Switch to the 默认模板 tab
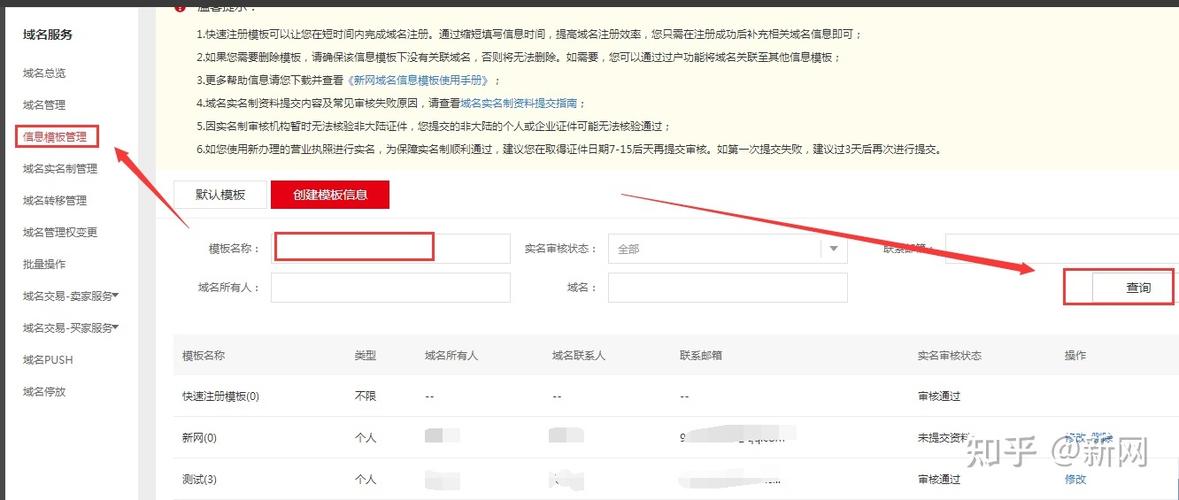 (220, 194)
